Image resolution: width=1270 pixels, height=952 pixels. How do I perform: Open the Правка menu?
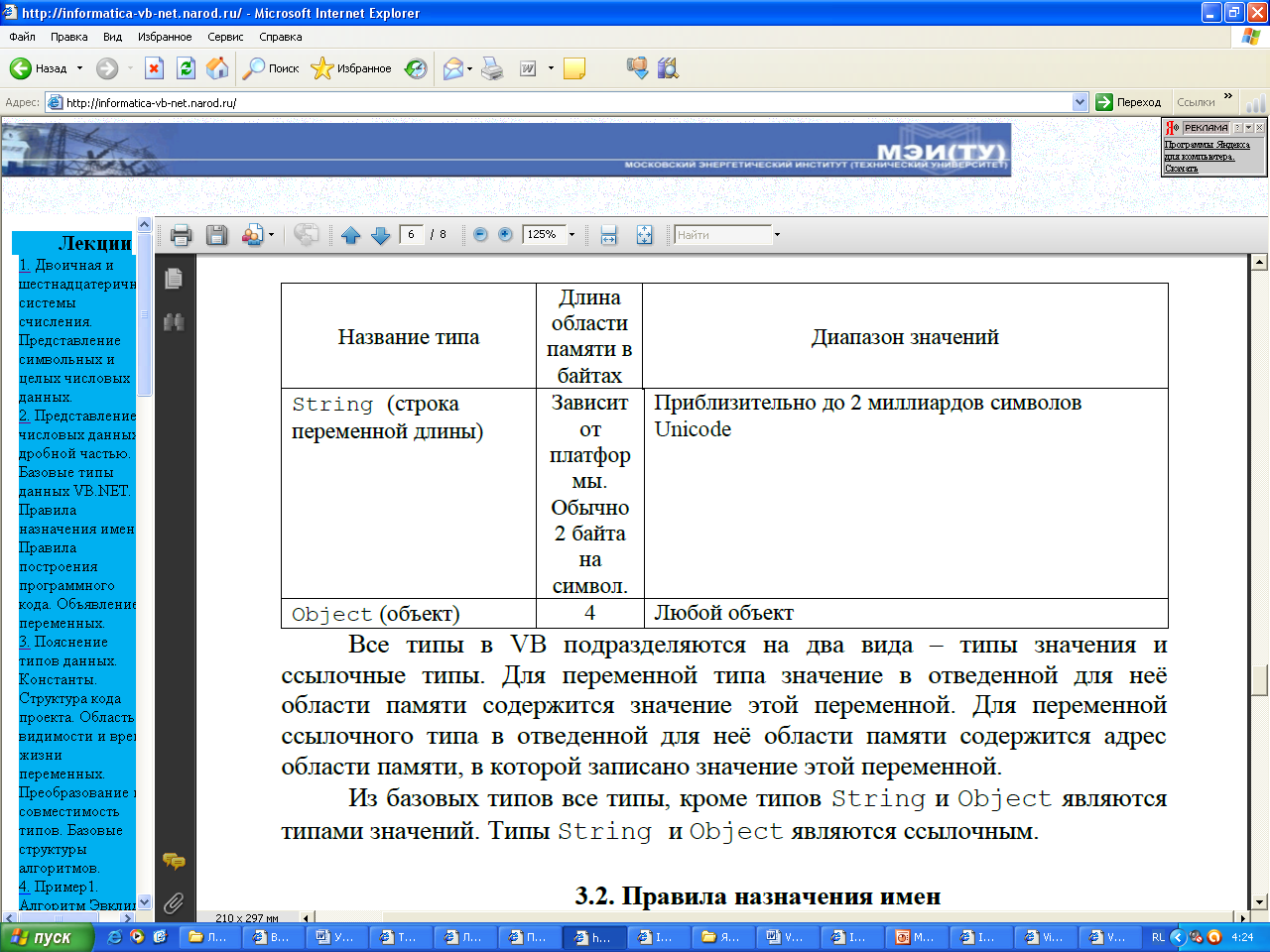point(68,37)
